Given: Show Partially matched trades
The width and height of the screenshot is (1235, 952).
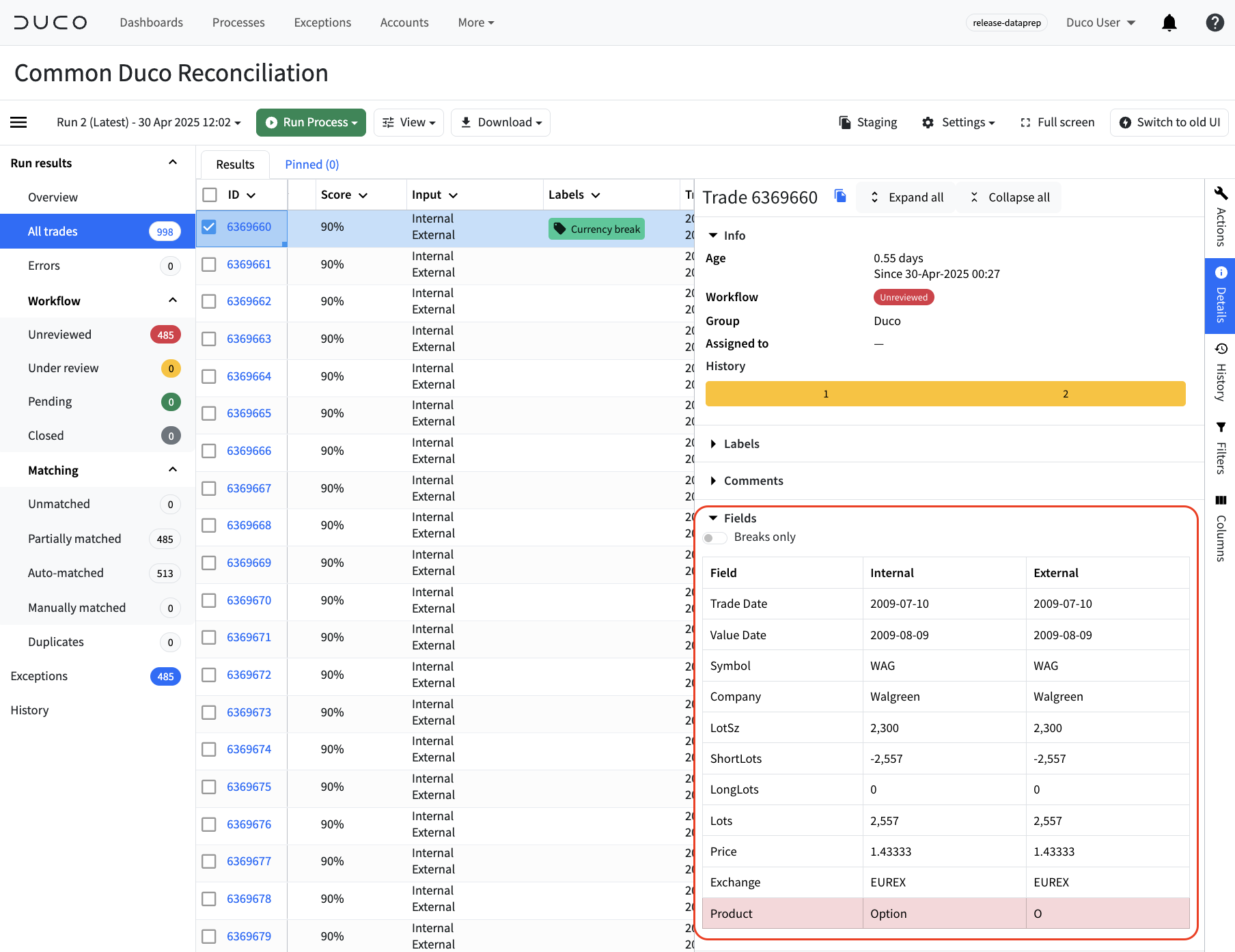Looking at the screenshot, I should 97,539.
